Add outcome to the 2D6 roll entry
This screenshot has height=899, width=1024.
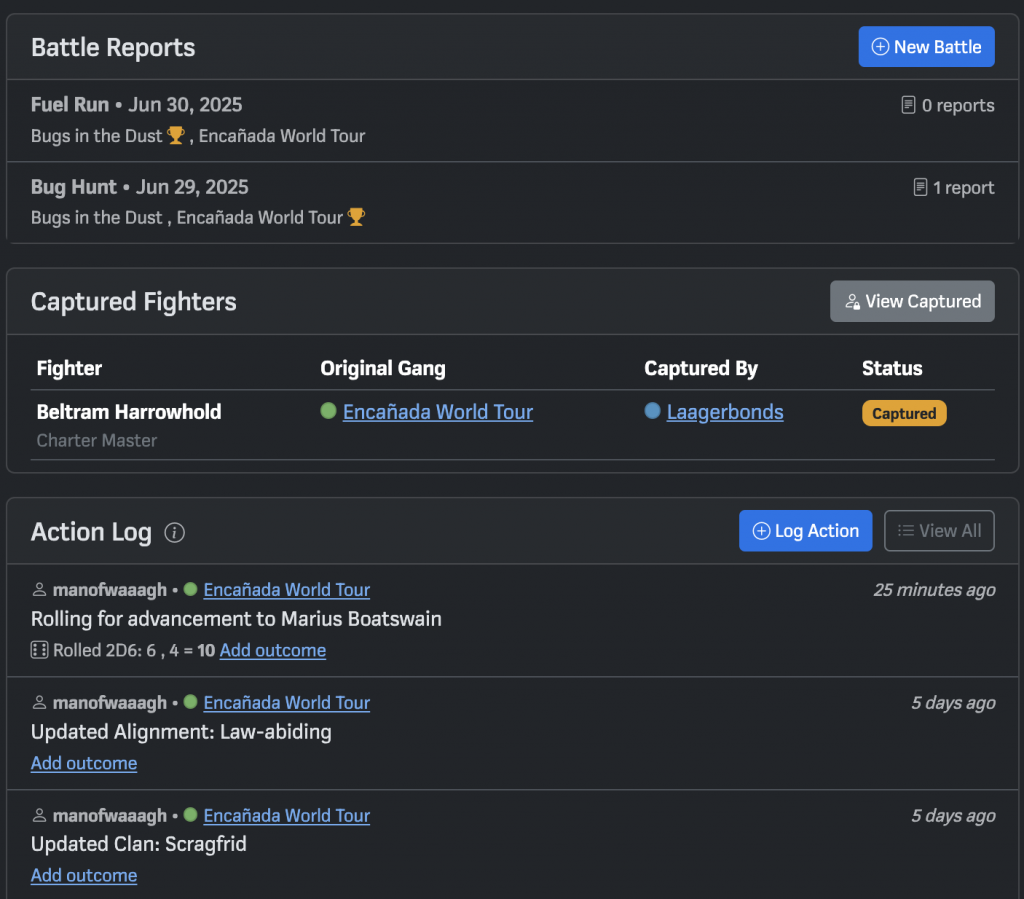[x=273, y=650]
